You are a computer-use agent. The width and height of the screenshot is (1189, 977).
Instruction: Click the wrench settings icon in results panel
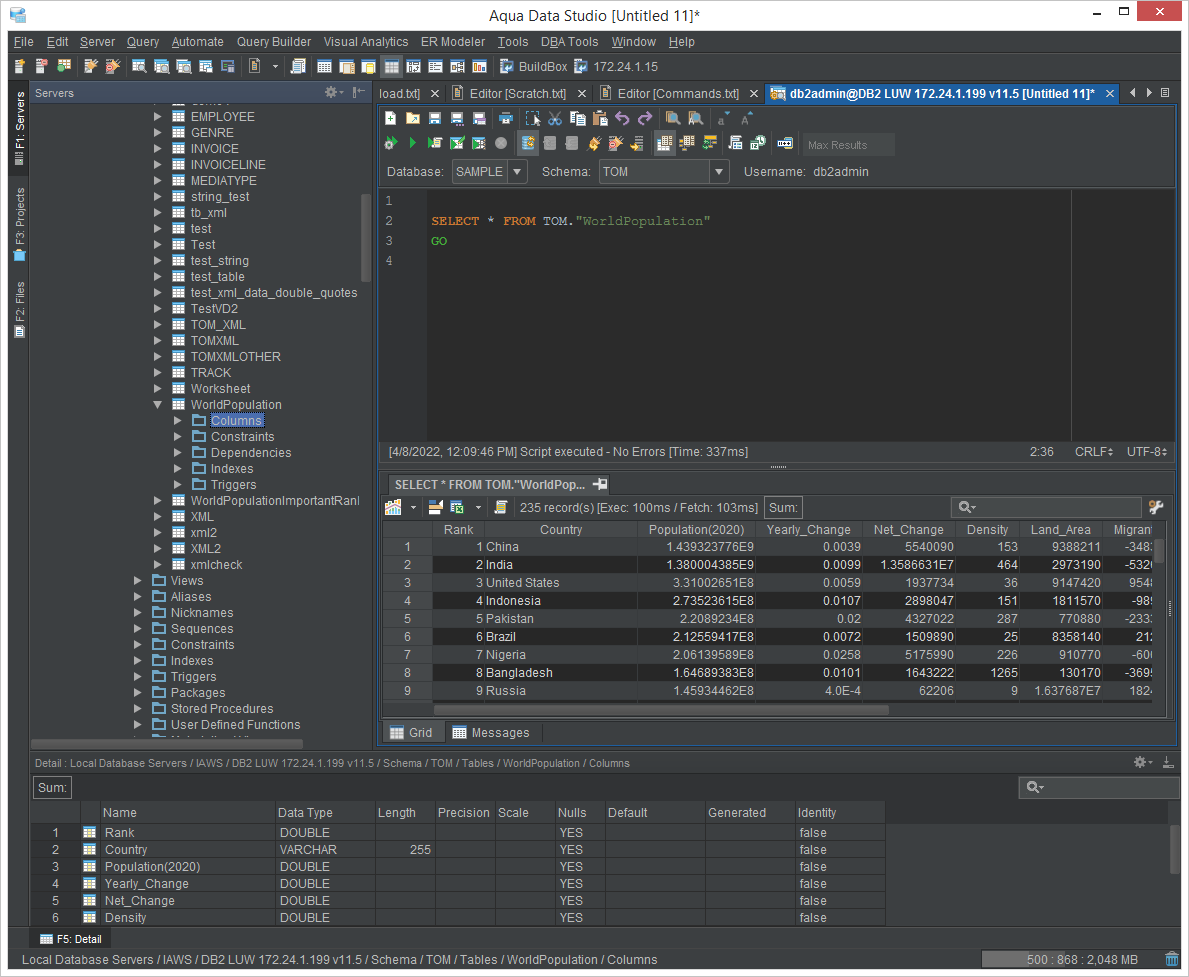(1156, 507)
